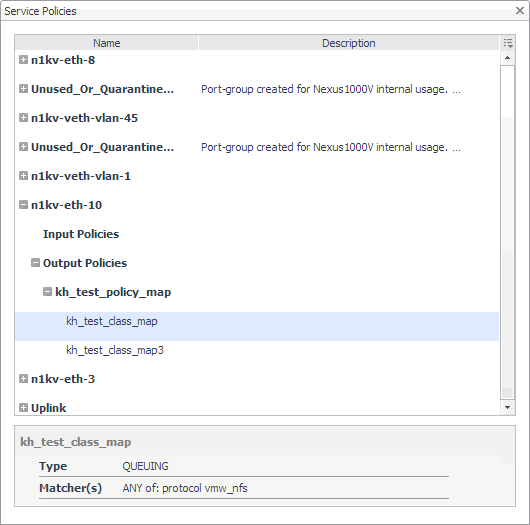Collapse the kh_test_policy_map node
530x525 pixels.
coord(47,292)
